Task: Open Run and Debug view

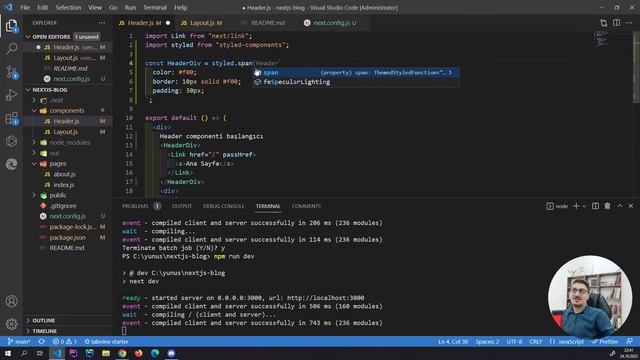Action: click(x=11, y=95)
